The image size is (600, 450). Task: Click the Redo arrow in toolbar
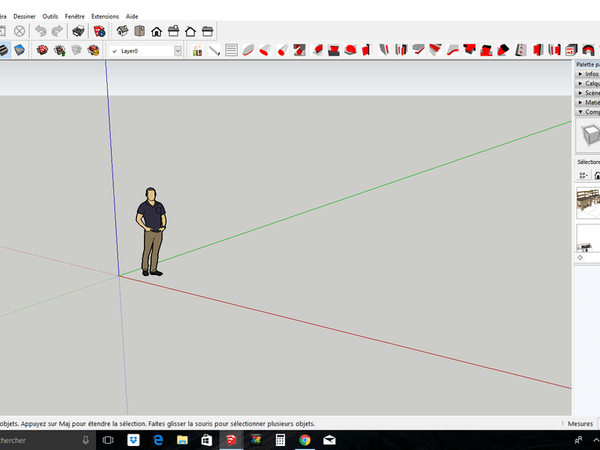(56, 31)
